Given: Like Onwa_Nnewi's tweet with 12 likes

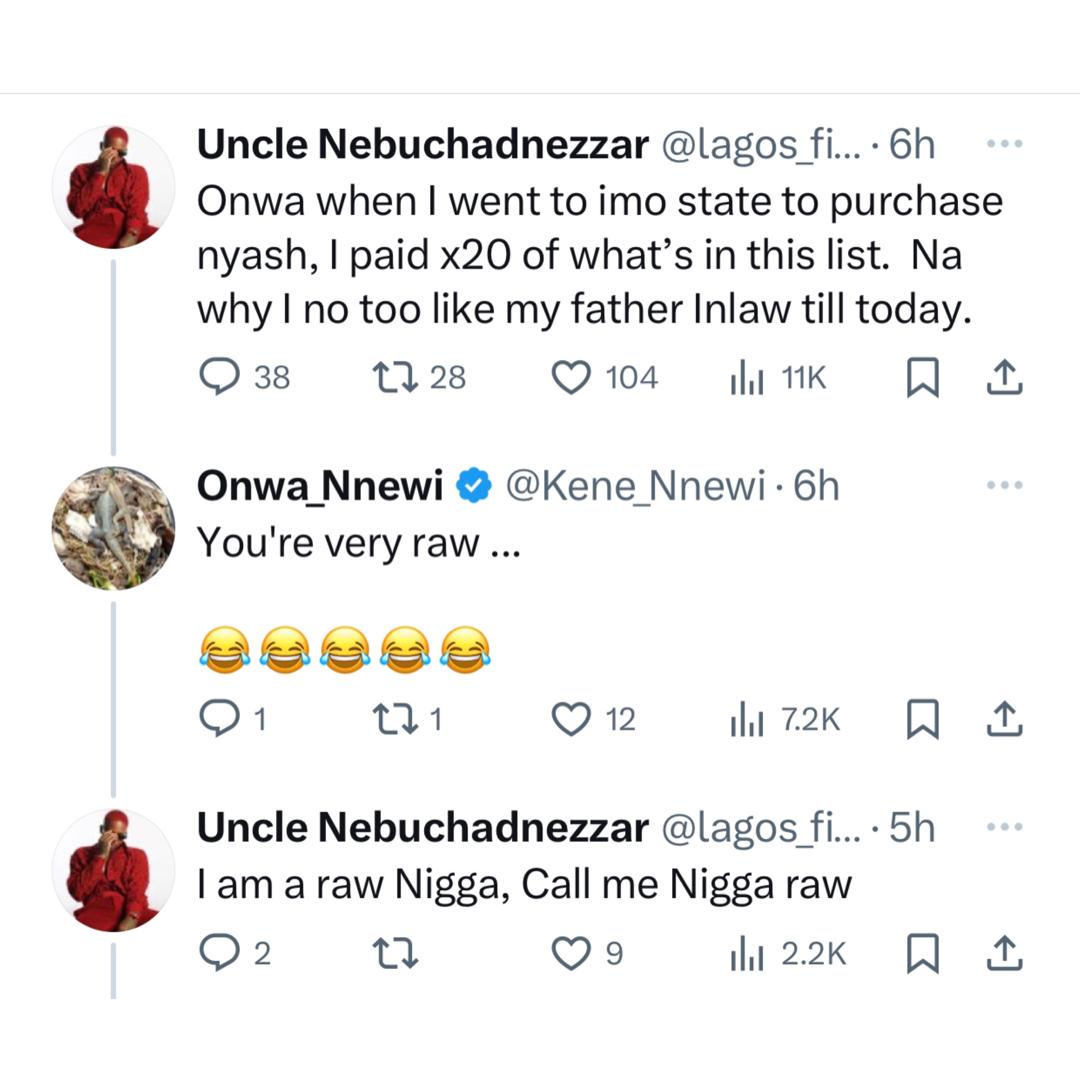Looking at the screenshot, I should 572,719.
